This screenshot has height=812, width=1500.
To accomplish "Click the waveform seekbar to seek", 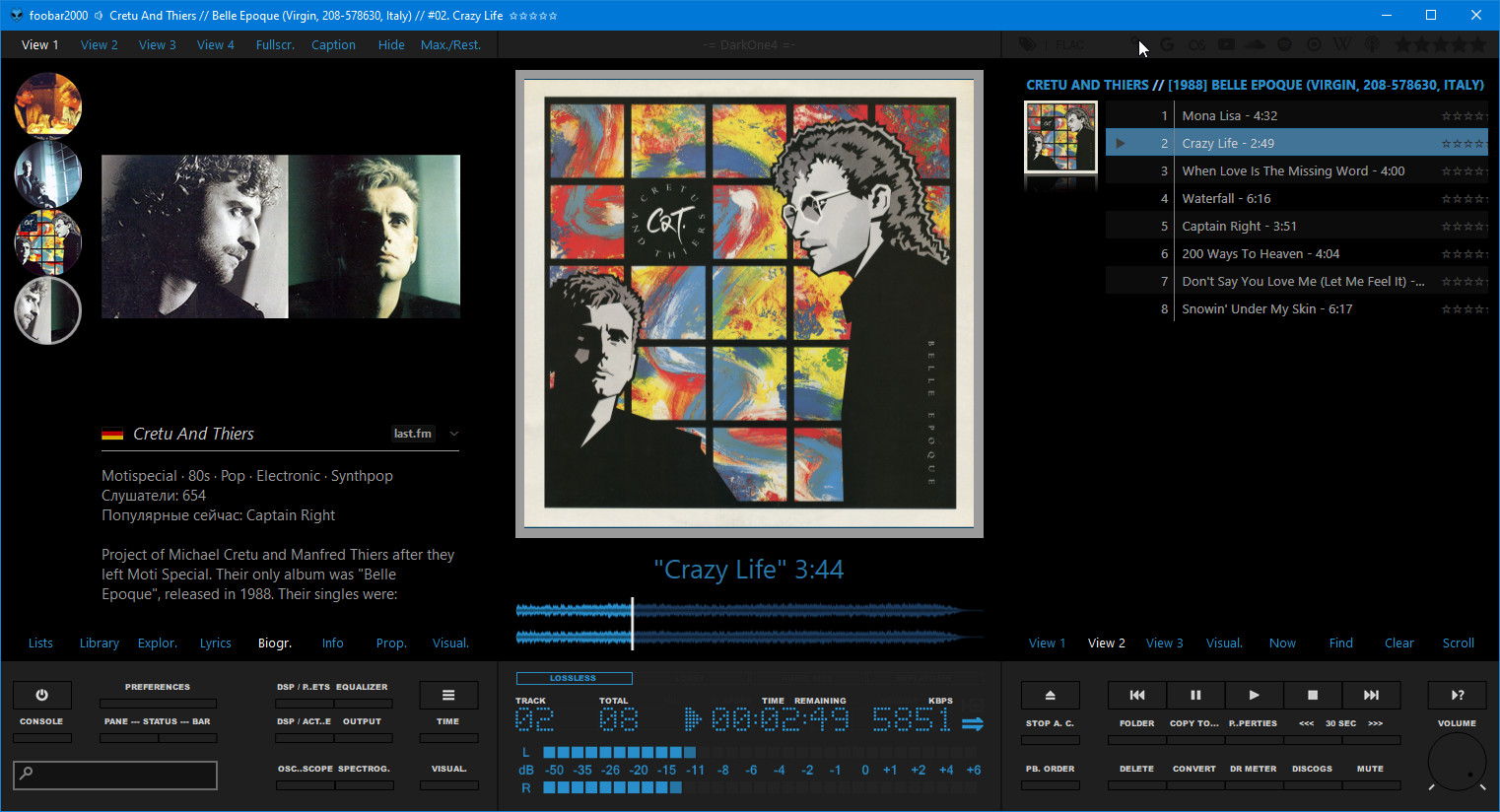I will pos(749,624).
